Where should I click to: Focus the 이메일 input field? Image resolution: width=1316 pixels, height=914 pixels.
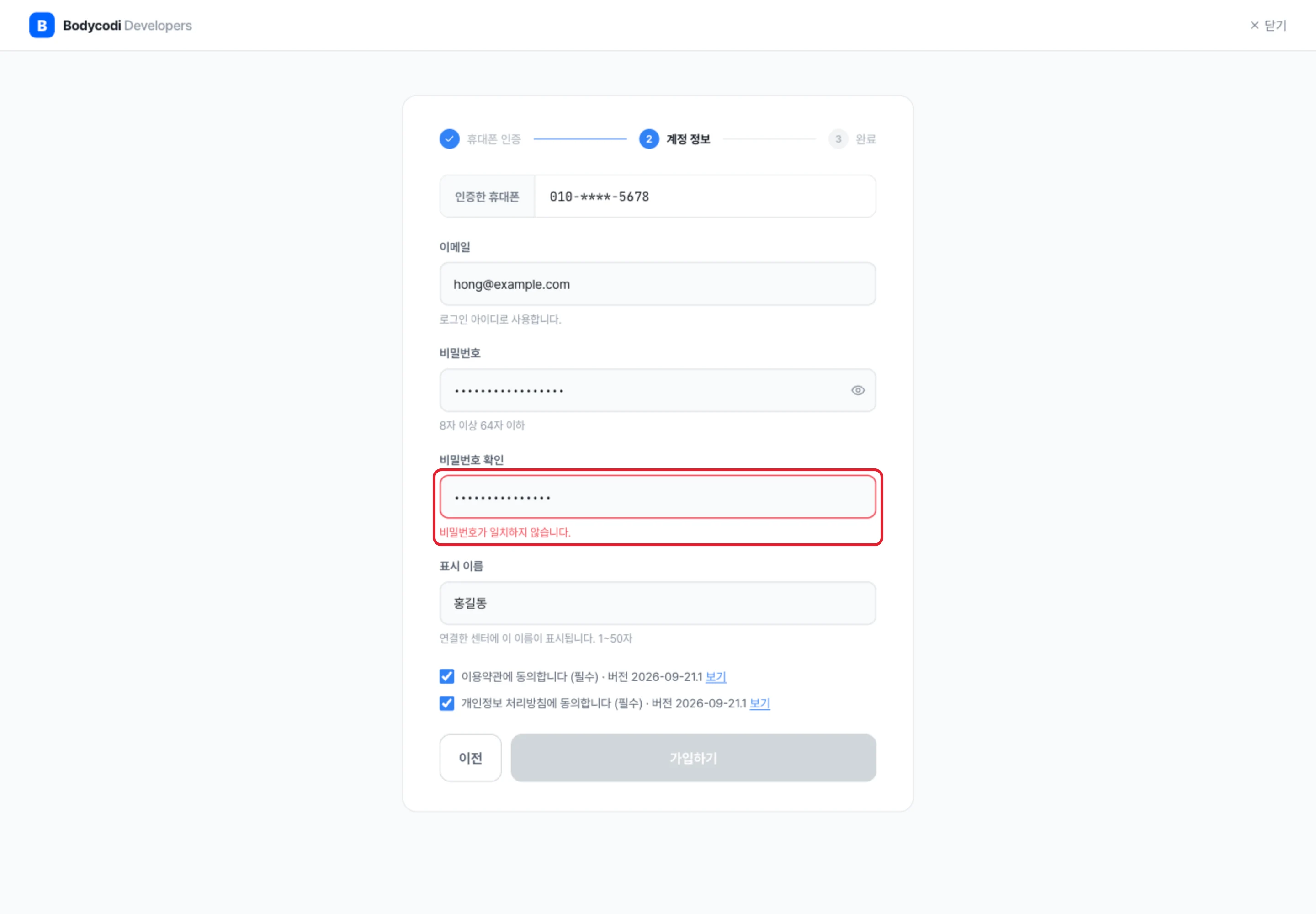pos(658,284)
